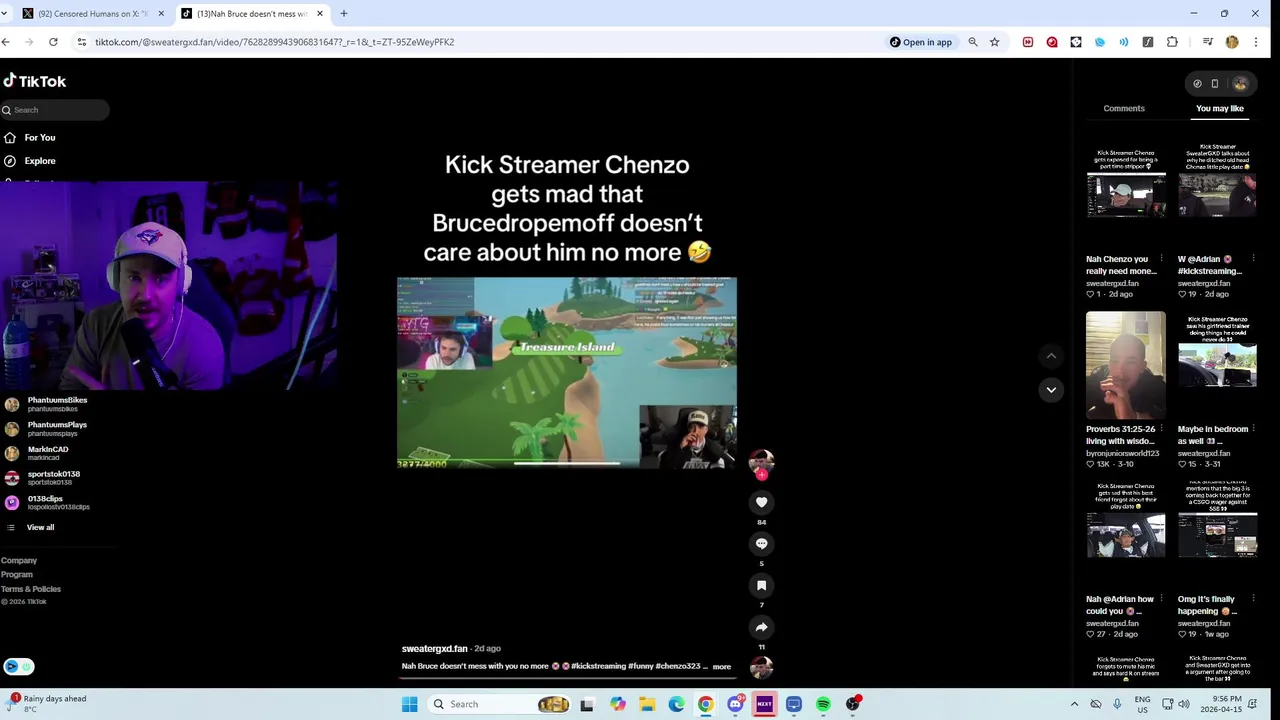Click the address bar URL
This screenshot has height=720, width=1280.
pyautogui.click(x=275, y=42)
